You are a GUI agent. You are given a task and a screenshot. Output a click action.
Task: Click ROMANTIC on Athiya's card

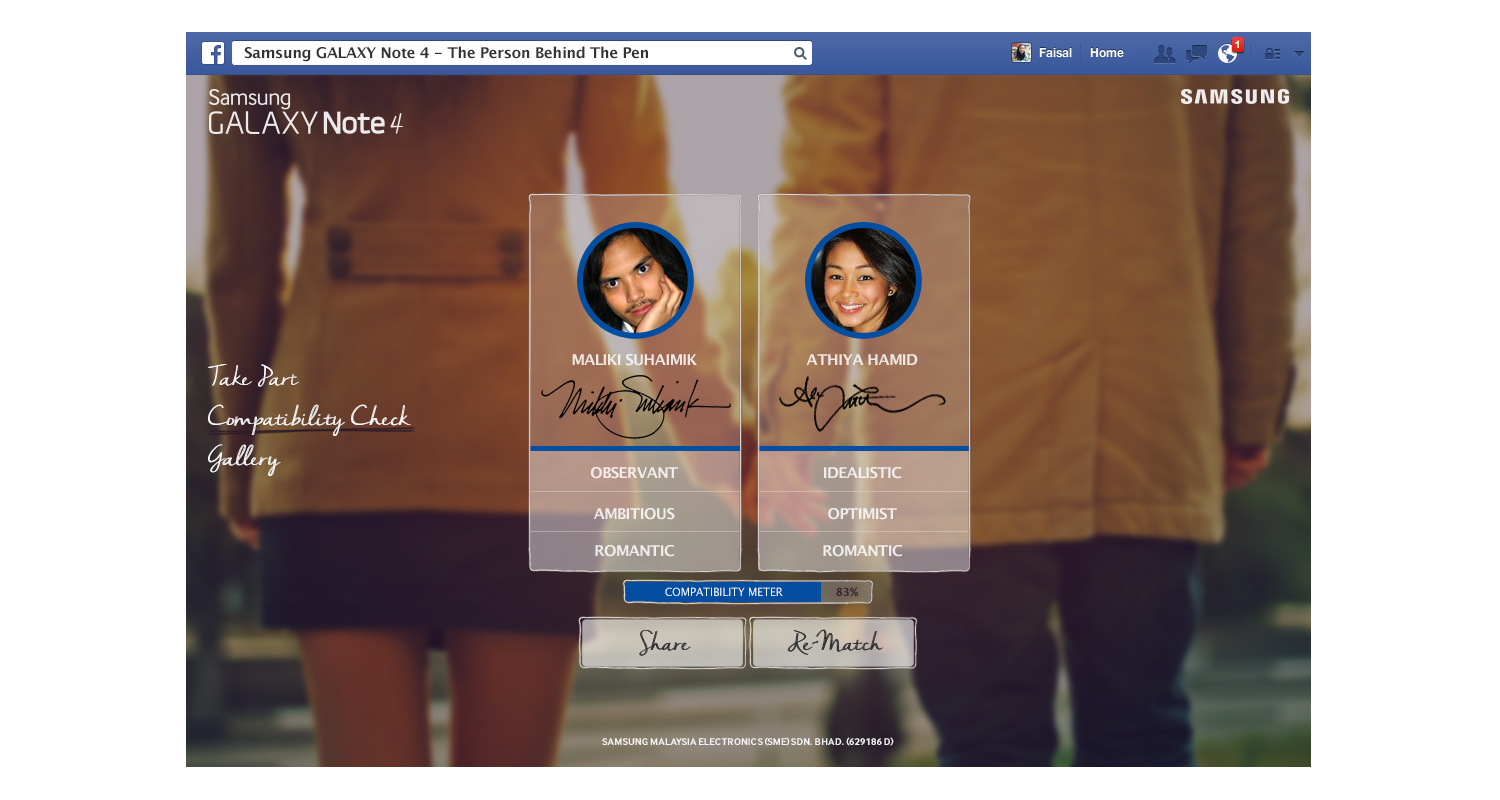pos(862,551)
